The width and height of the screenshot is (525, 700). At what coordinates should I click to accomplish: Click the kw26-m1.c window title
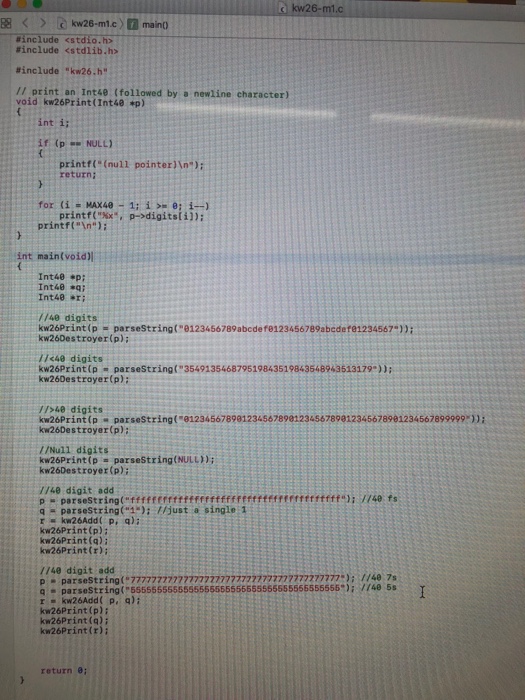pos(317,8)
